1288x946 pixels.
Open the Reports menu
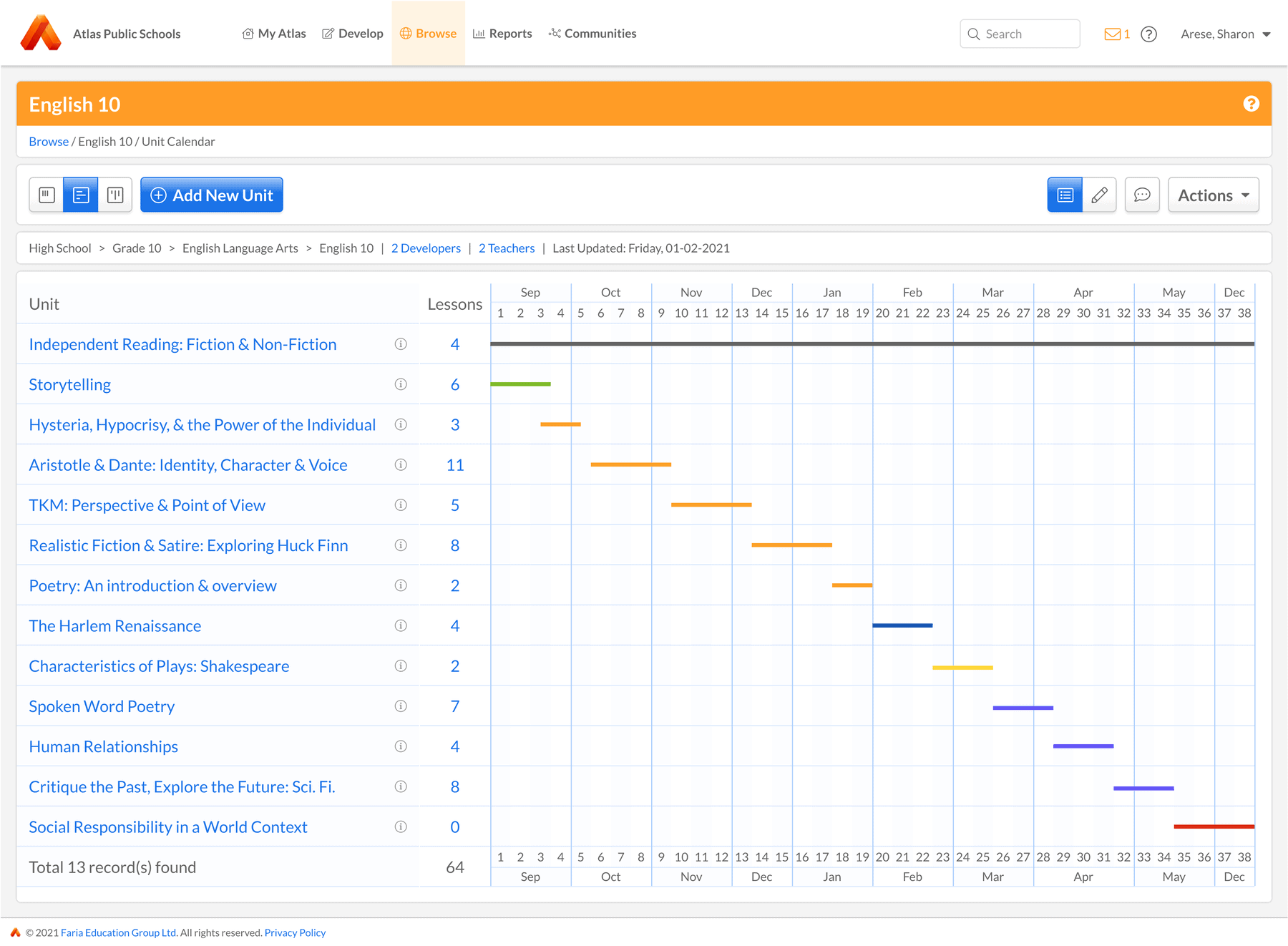coord(502,34)
